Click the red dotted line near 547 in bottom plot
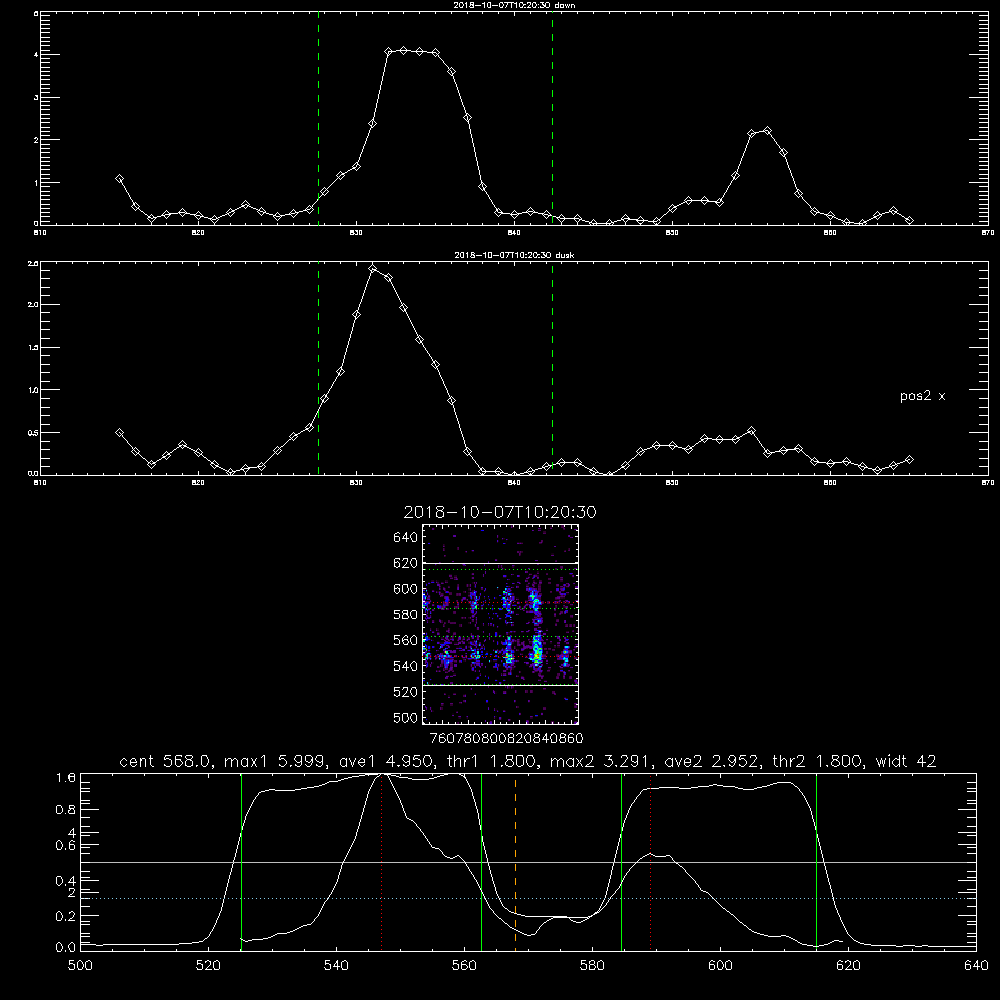 (381, 861)
